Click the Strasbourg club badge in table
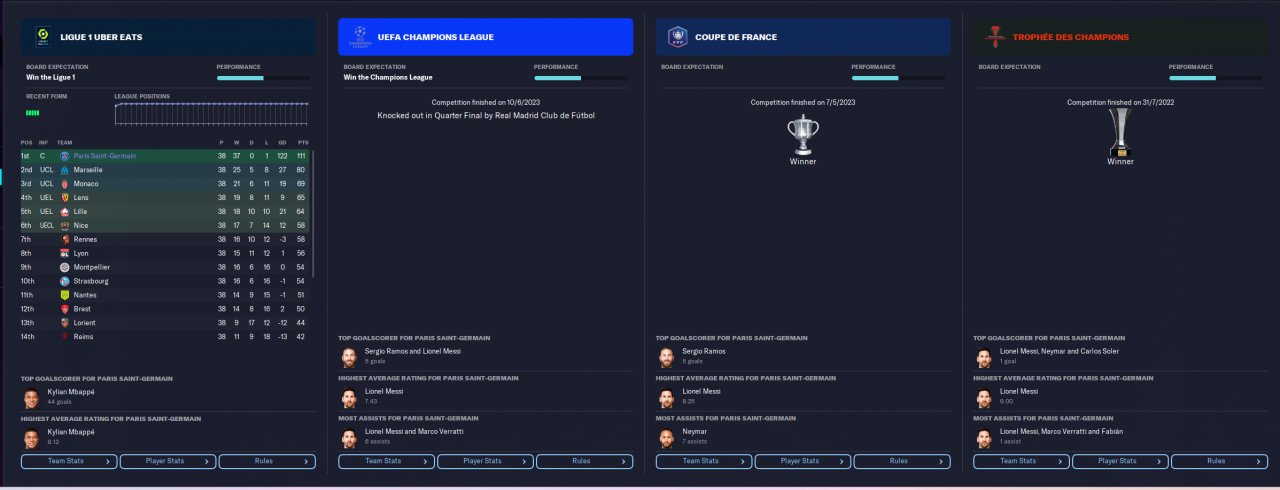 (65, 281)
